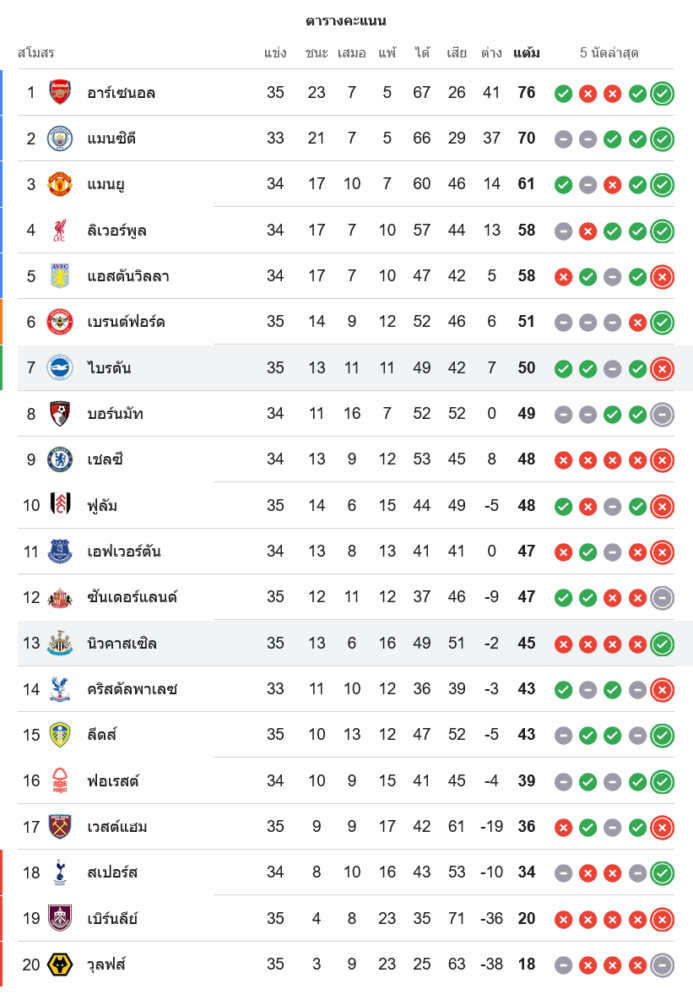
Task: Click the Wolves crest icon
Action: 60,964
